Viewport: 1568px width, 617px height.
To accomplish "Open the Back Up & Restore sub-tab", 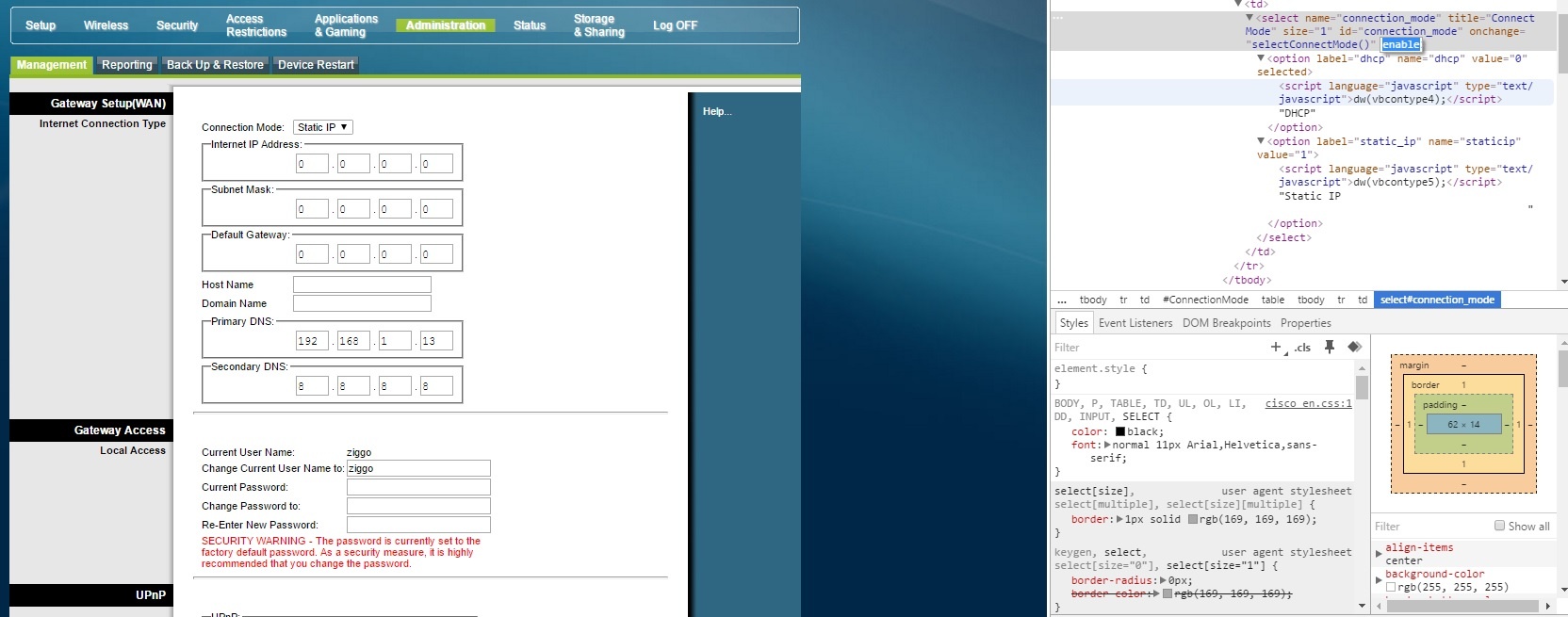I will [x=215, y=65].
